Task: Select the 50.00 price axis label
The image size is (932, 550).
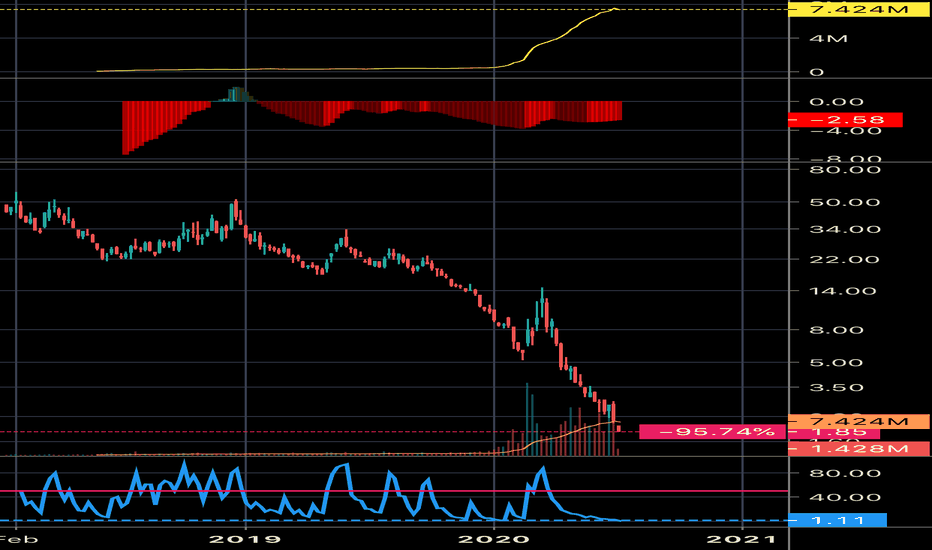Action: point(844,202)
